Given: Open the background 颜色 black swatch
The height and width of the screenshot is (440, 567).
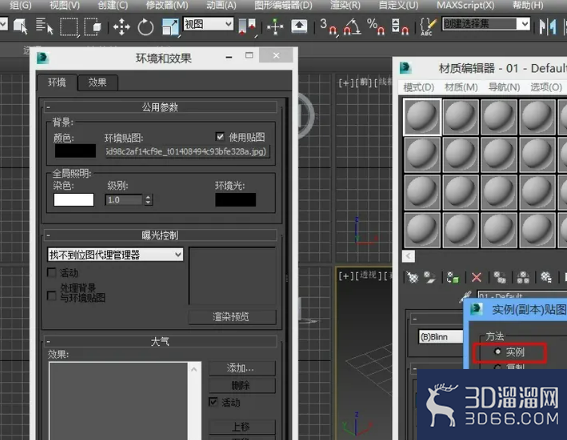Looking at the screenshot, I should point(75,151).
